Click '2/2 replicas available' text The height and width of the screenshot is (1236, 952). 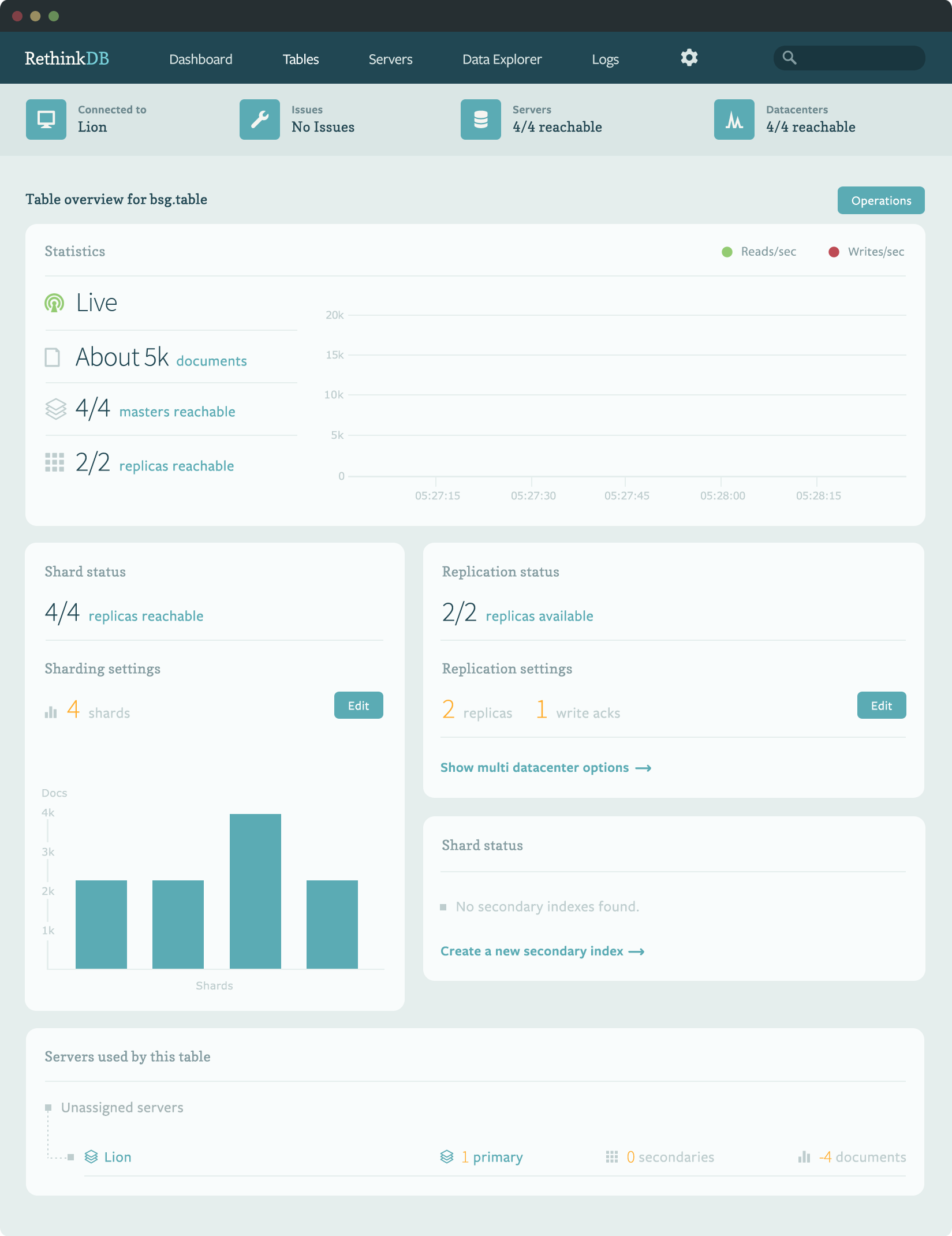tap(517, 613)
